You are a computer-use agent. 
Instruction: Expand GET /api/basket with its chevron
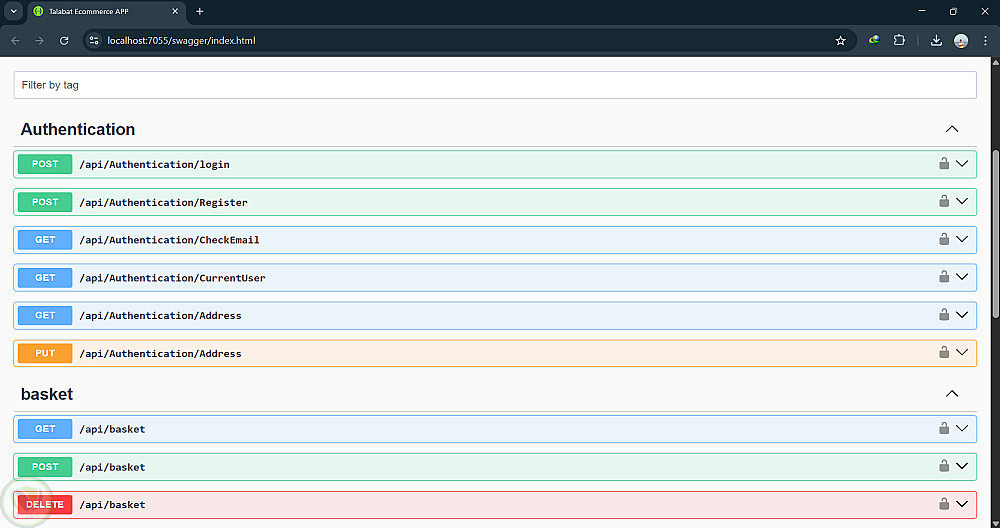coord(962,429)
